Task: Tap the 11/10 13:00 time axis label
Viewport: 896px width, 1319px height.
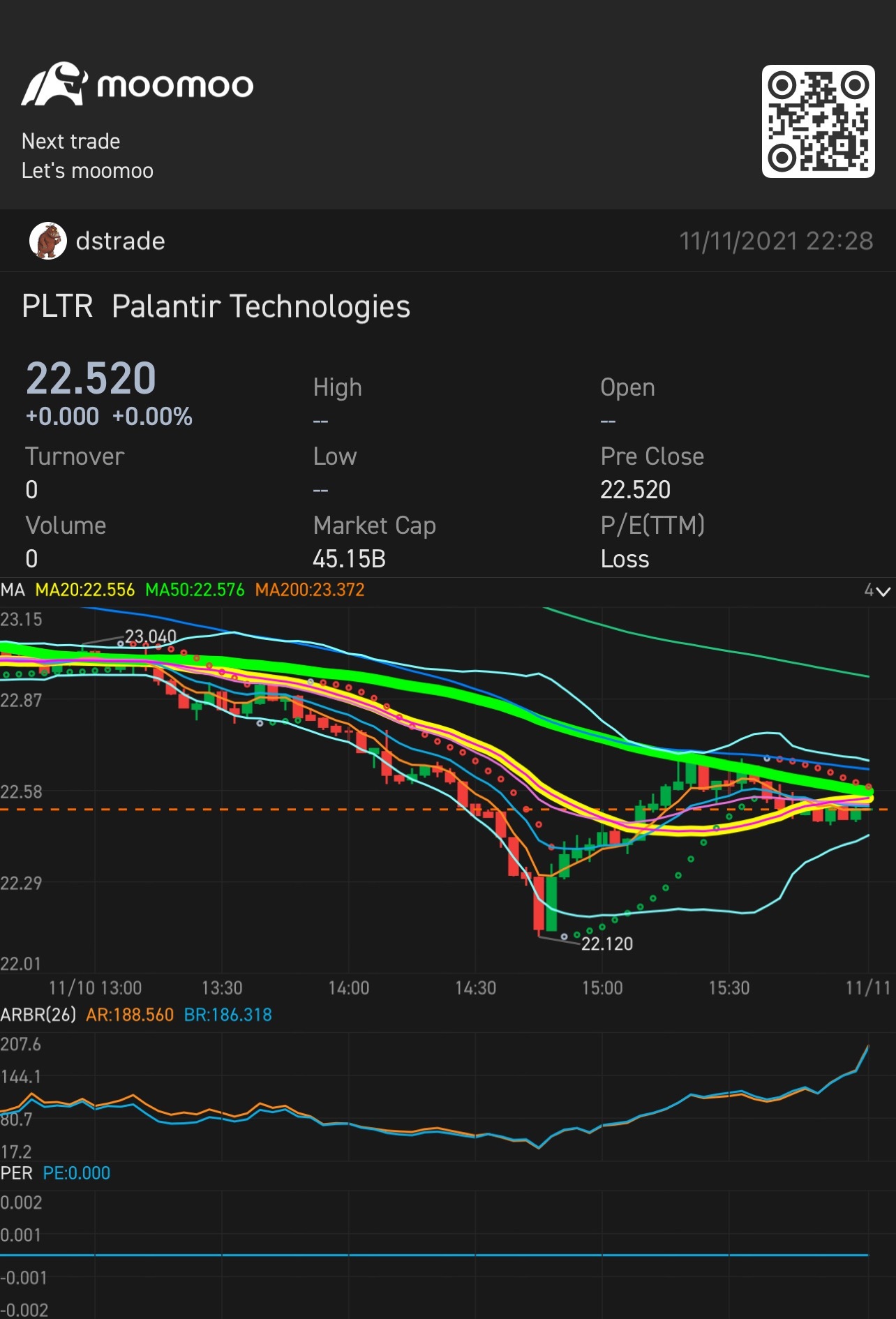Action: coord(95,988)
